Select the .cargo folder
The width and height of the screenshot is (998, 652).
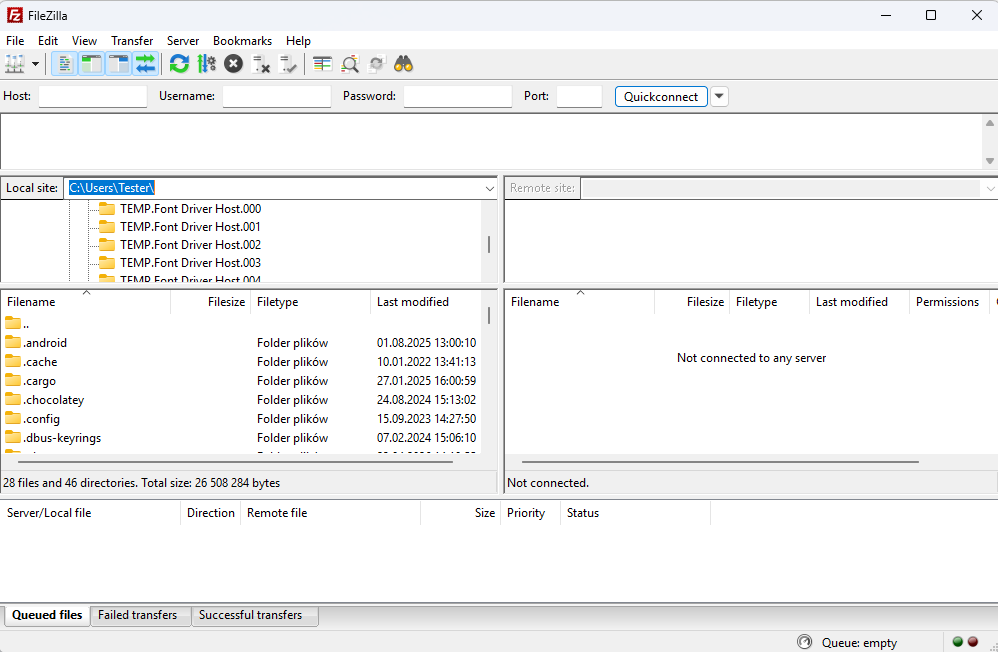tap(242, 381)
